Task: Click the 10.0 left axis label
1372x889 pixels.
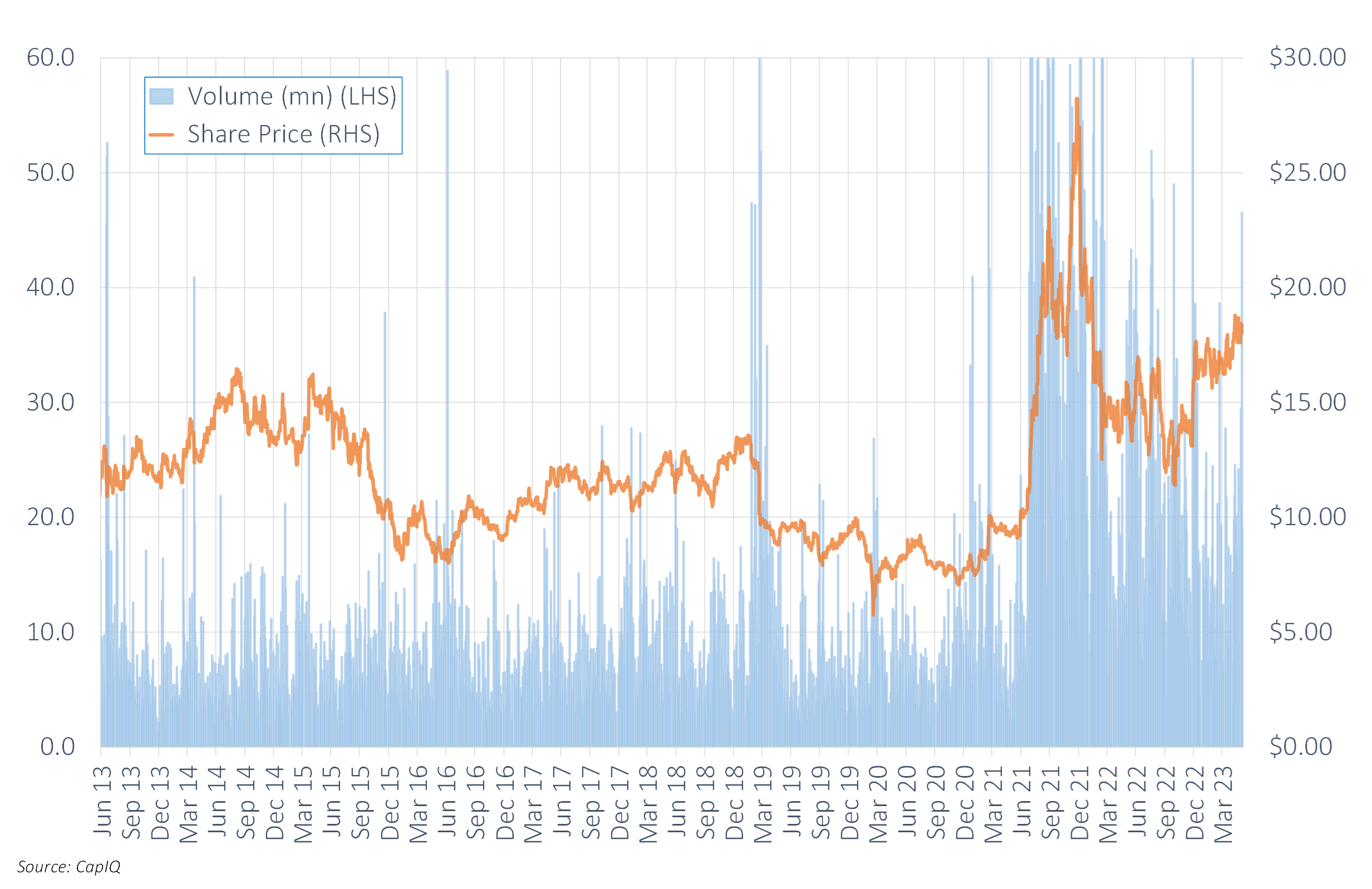Action: (51, 632)
